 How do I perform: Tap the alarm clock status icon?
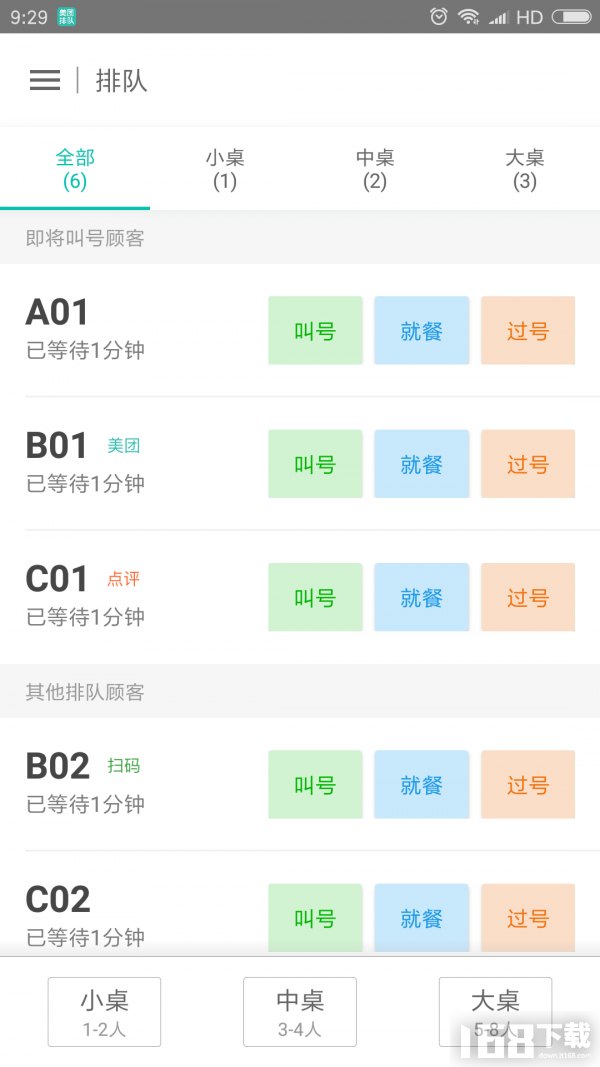439,16
